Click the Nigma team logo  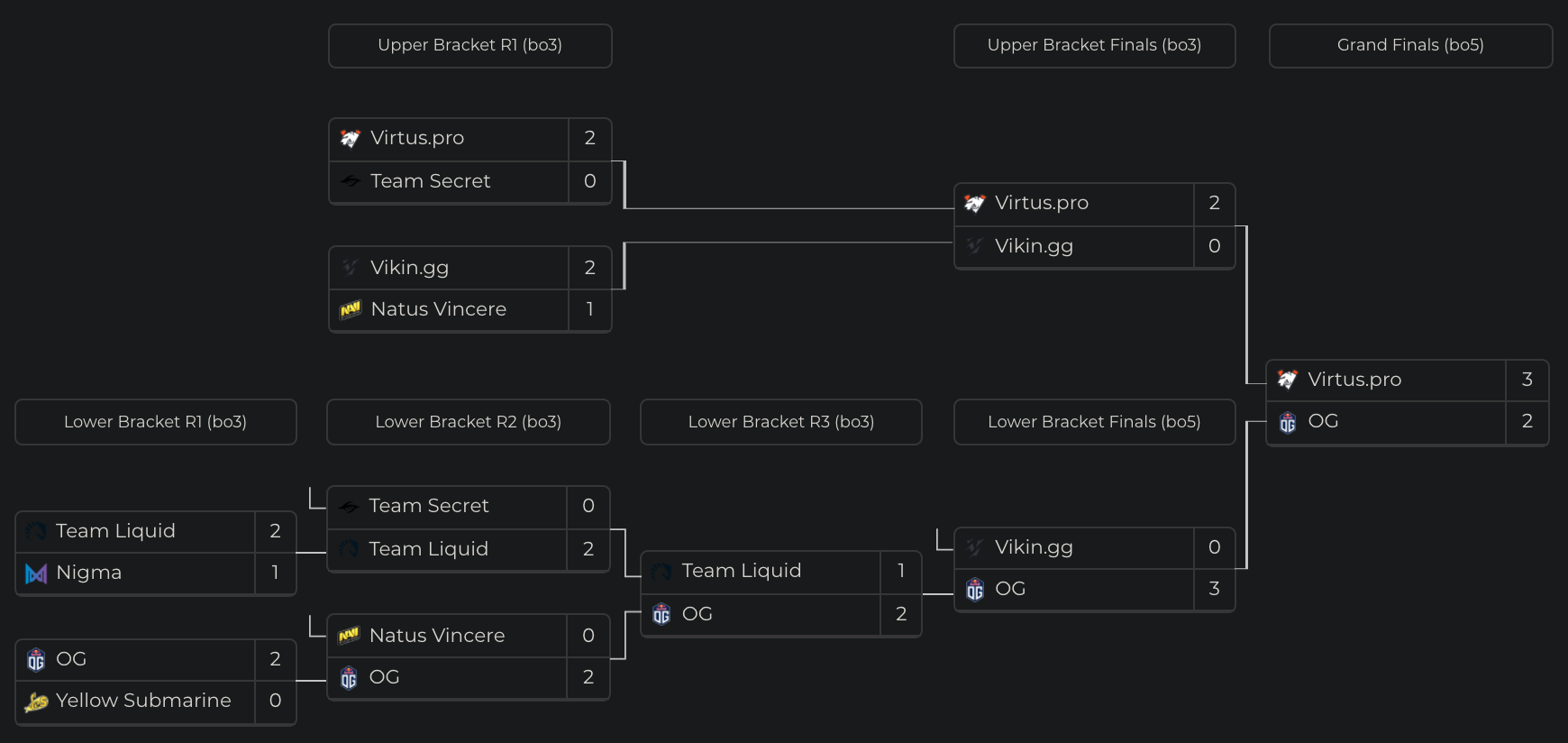(x=36, y=573)
